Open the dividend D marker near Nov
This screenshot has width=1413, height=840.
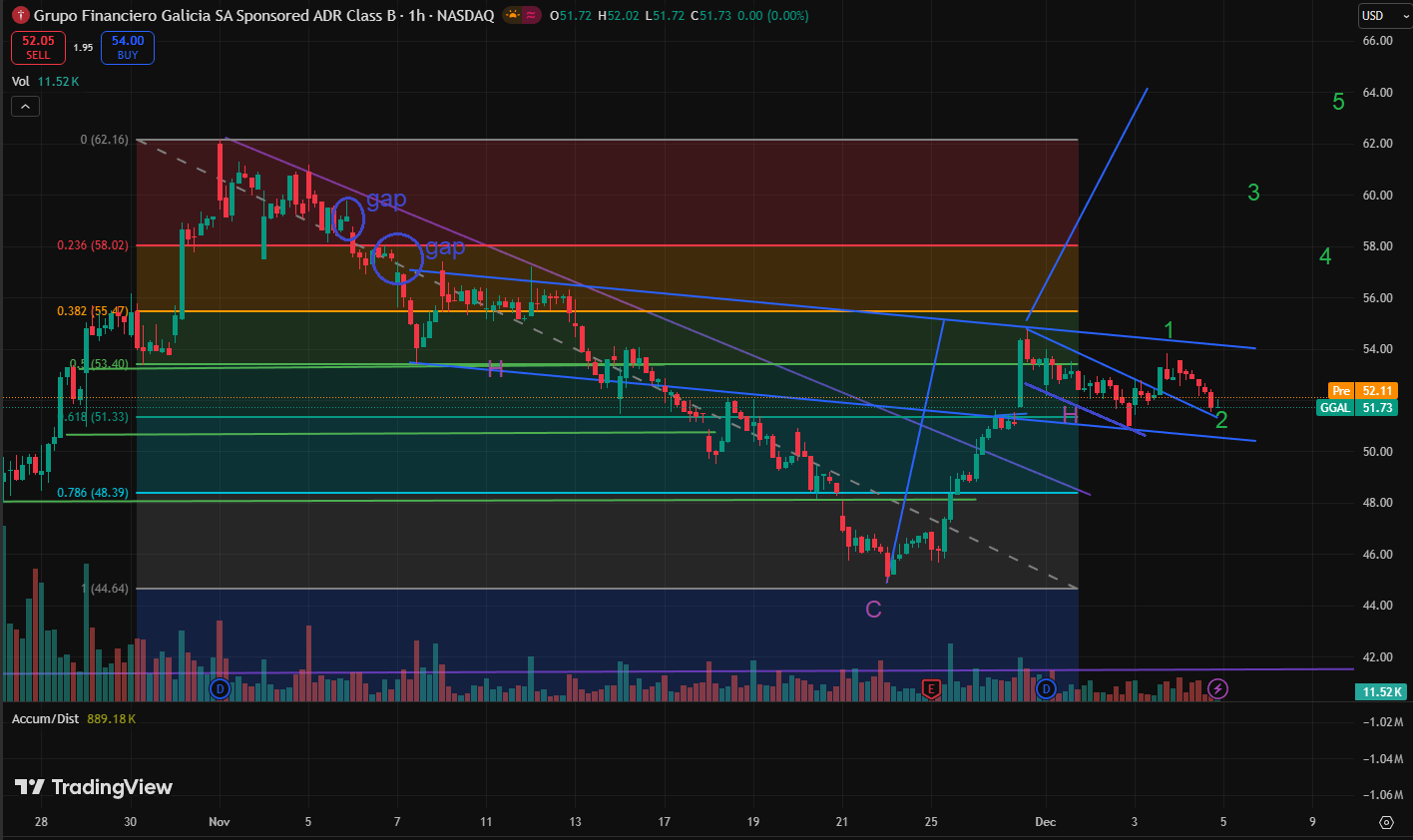(x=222, y=688)
